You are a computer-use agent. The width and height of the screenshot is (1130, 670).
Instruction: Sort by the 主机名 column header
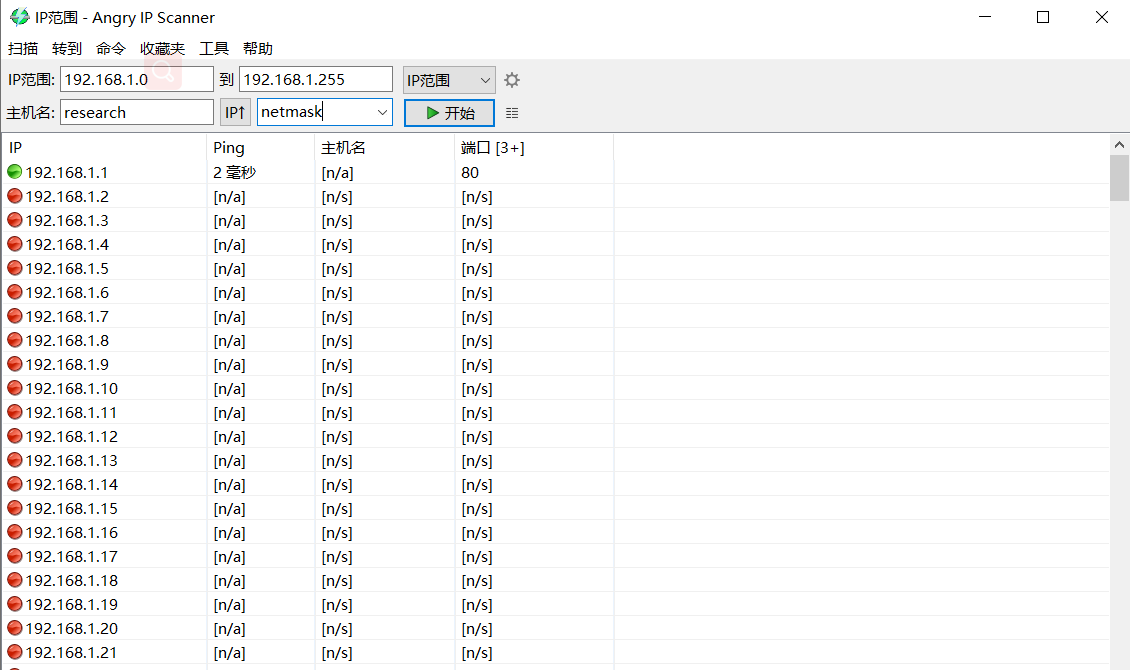(385, 148)
